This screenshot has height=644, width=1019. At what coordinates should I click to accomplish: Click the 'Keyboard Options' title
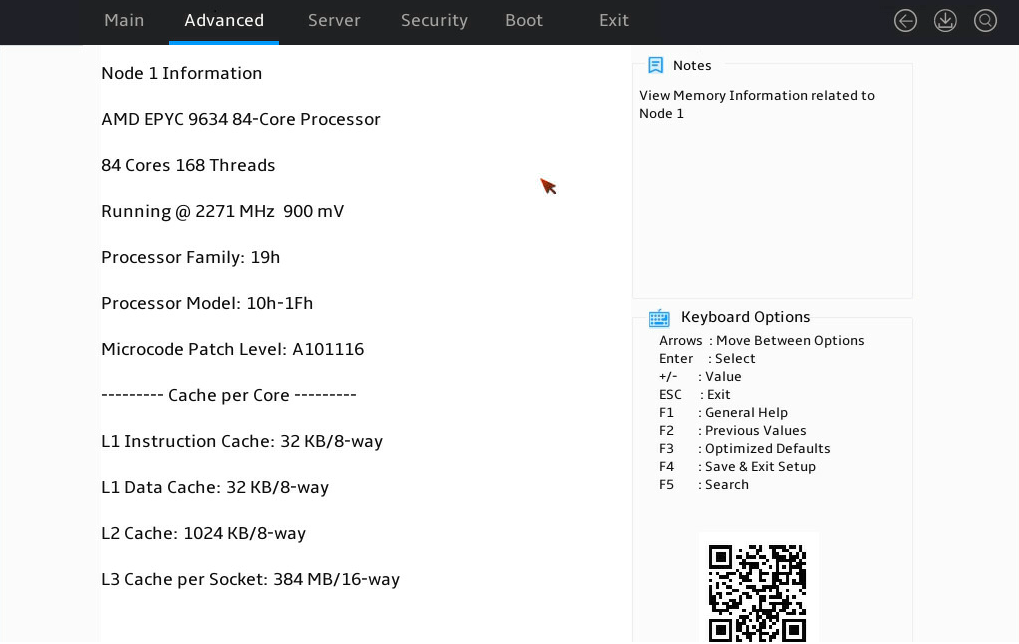coord(745,317)
